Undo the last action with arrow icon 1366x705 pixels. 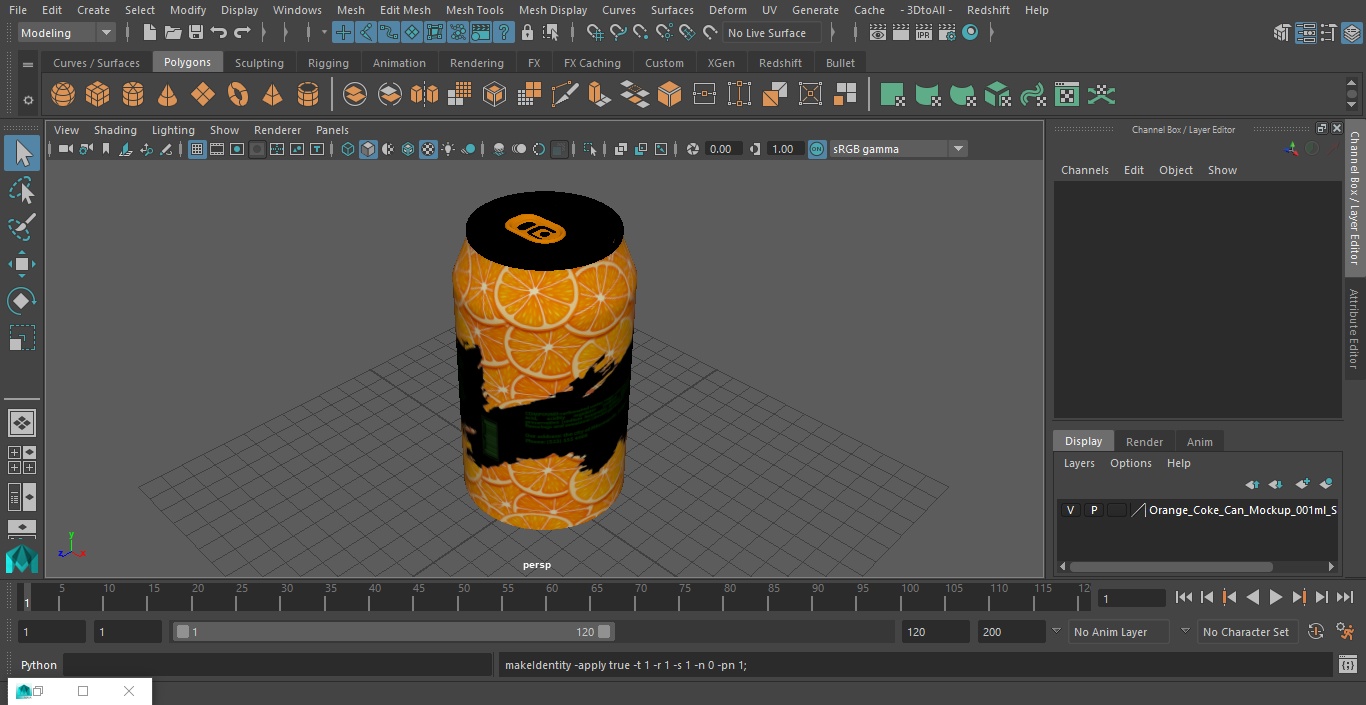219,33
